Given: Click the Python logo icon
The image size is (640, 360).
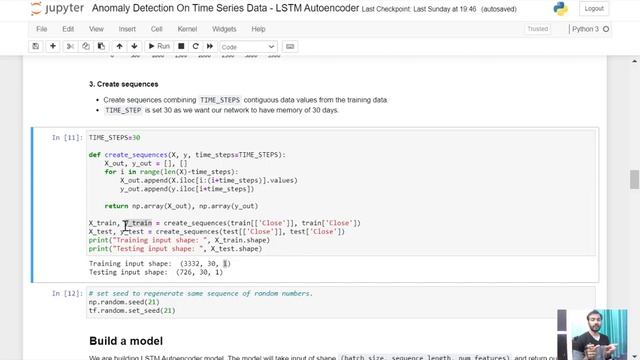Looking at the screenshot, I should 560,9.
